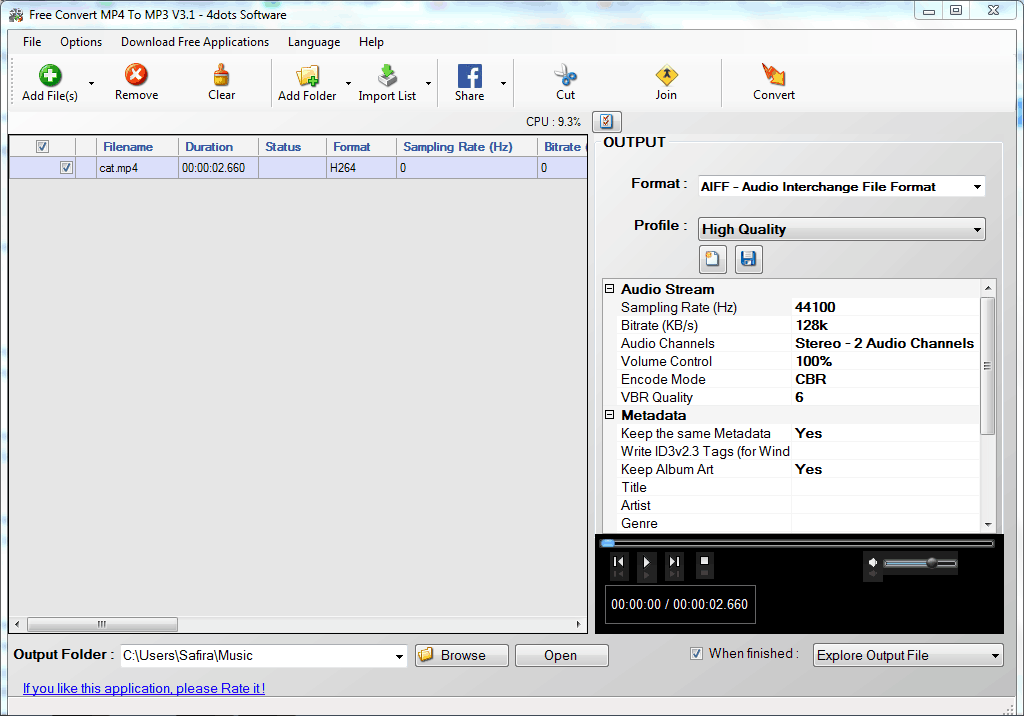Open the Options menu

(x=81, y=42)
